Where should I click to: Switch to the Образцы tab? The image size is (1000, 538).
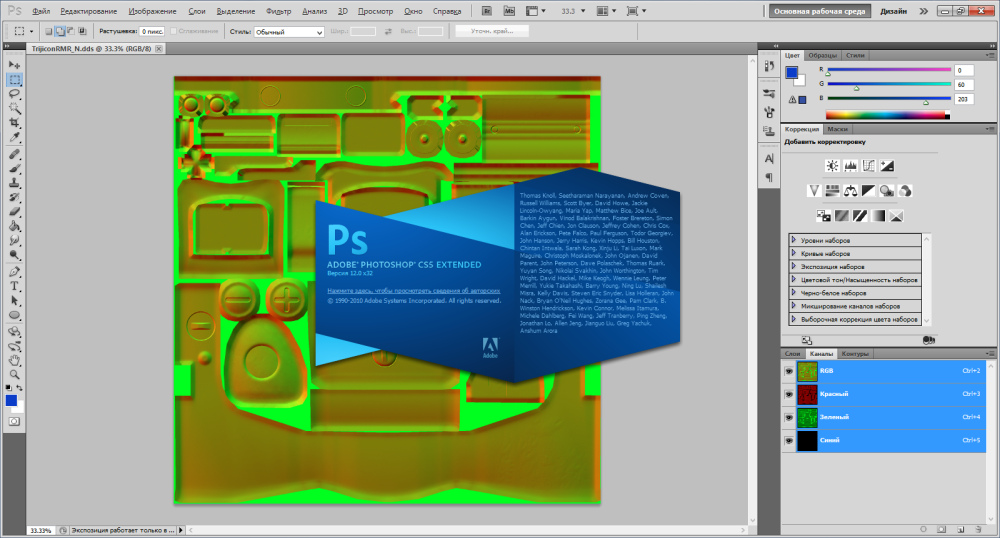click(x=823, y=55)
